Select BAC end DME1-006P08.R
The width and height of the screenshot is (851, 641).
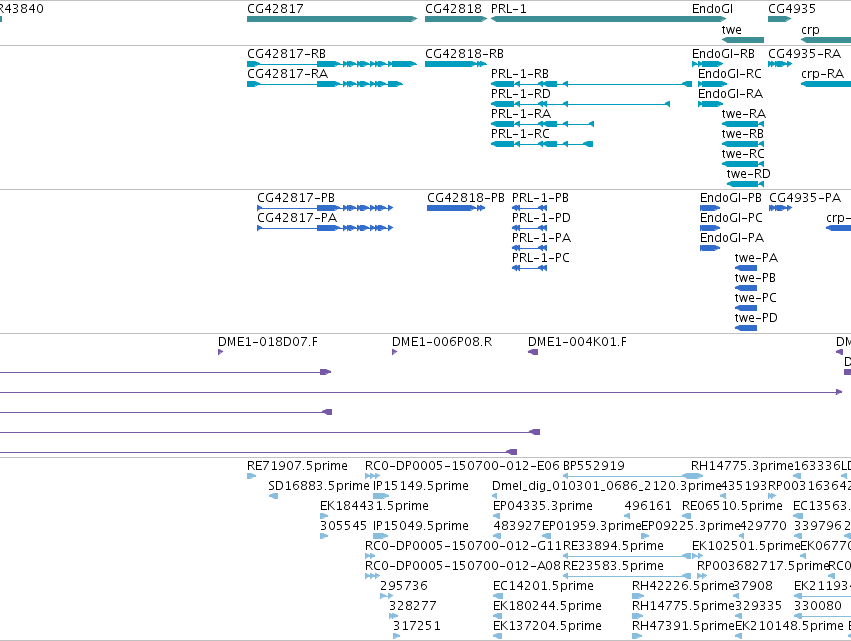[x=442, y=342]
